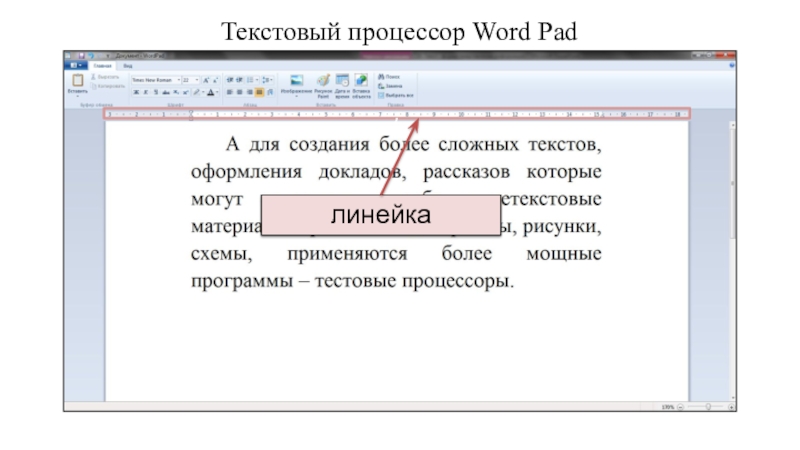Click the Copy (Копировать) command
This screenshot has width=800, height=450.
(x=108, y=86)
